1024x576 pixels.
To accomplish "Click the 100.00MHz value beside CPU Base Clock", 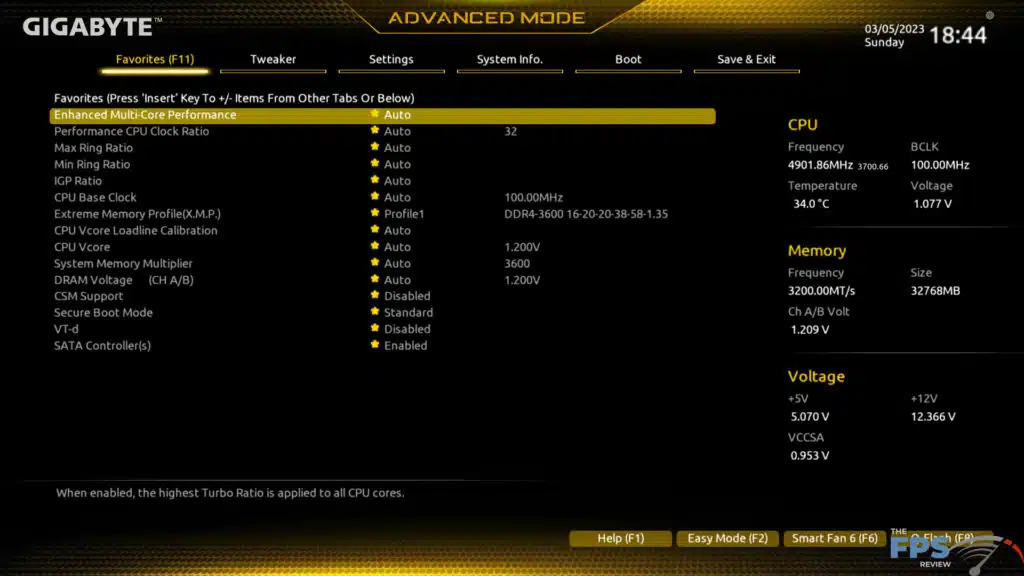I will click(534, 197).
